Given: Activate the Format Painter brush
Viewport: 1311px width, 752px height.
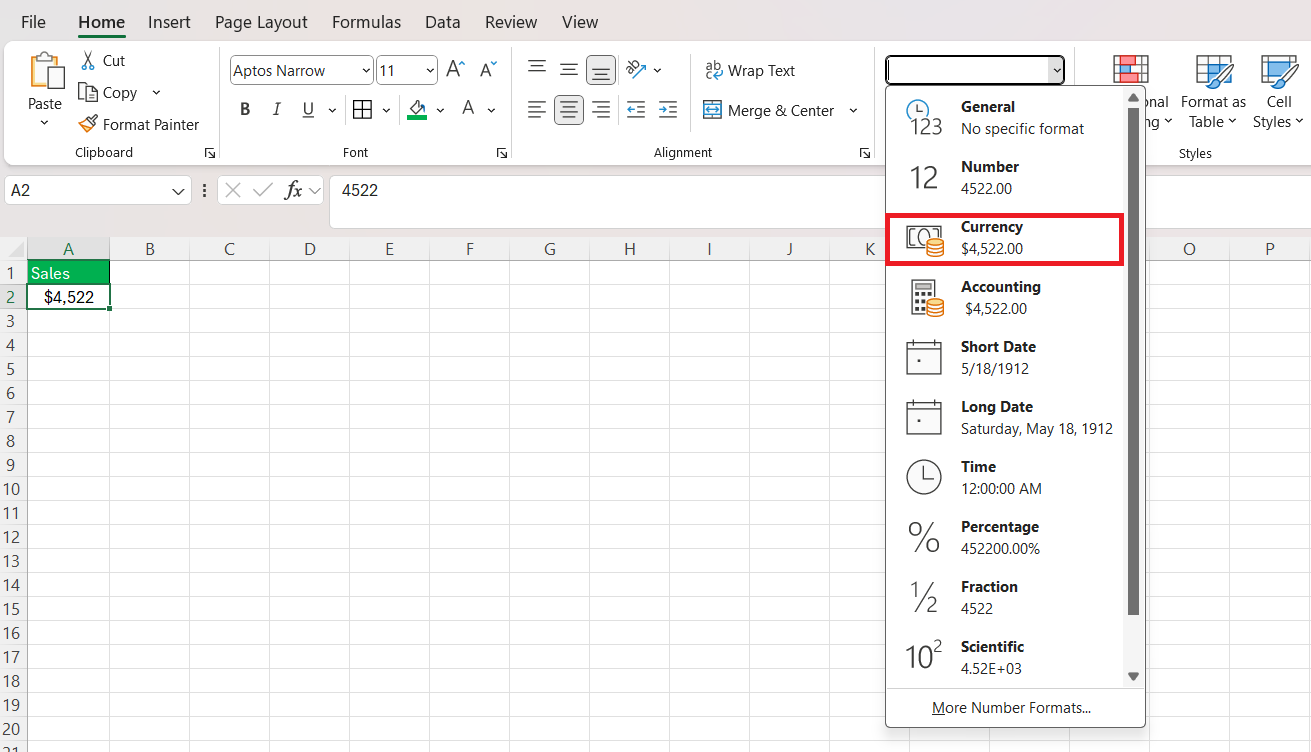Looking at the screenshot, I should (x=88, y=124).
